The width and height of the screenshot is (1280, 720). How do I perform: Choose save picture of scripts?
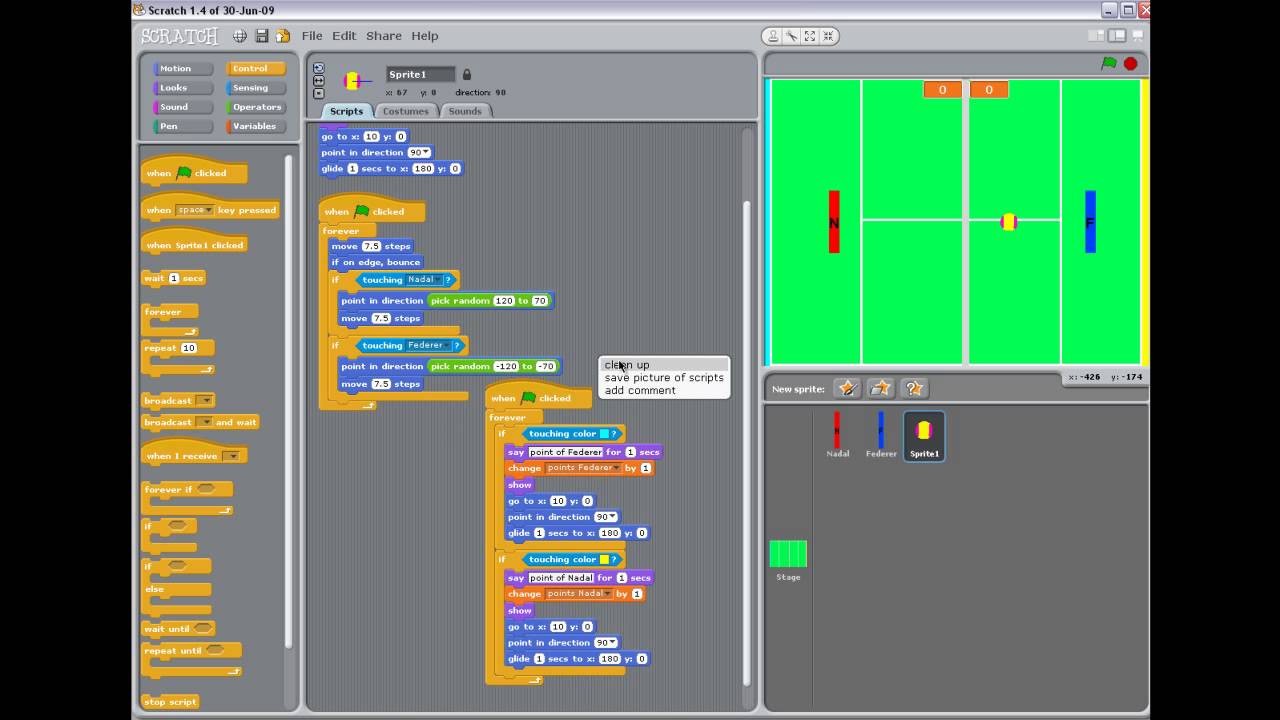click(x=664, y=378)
